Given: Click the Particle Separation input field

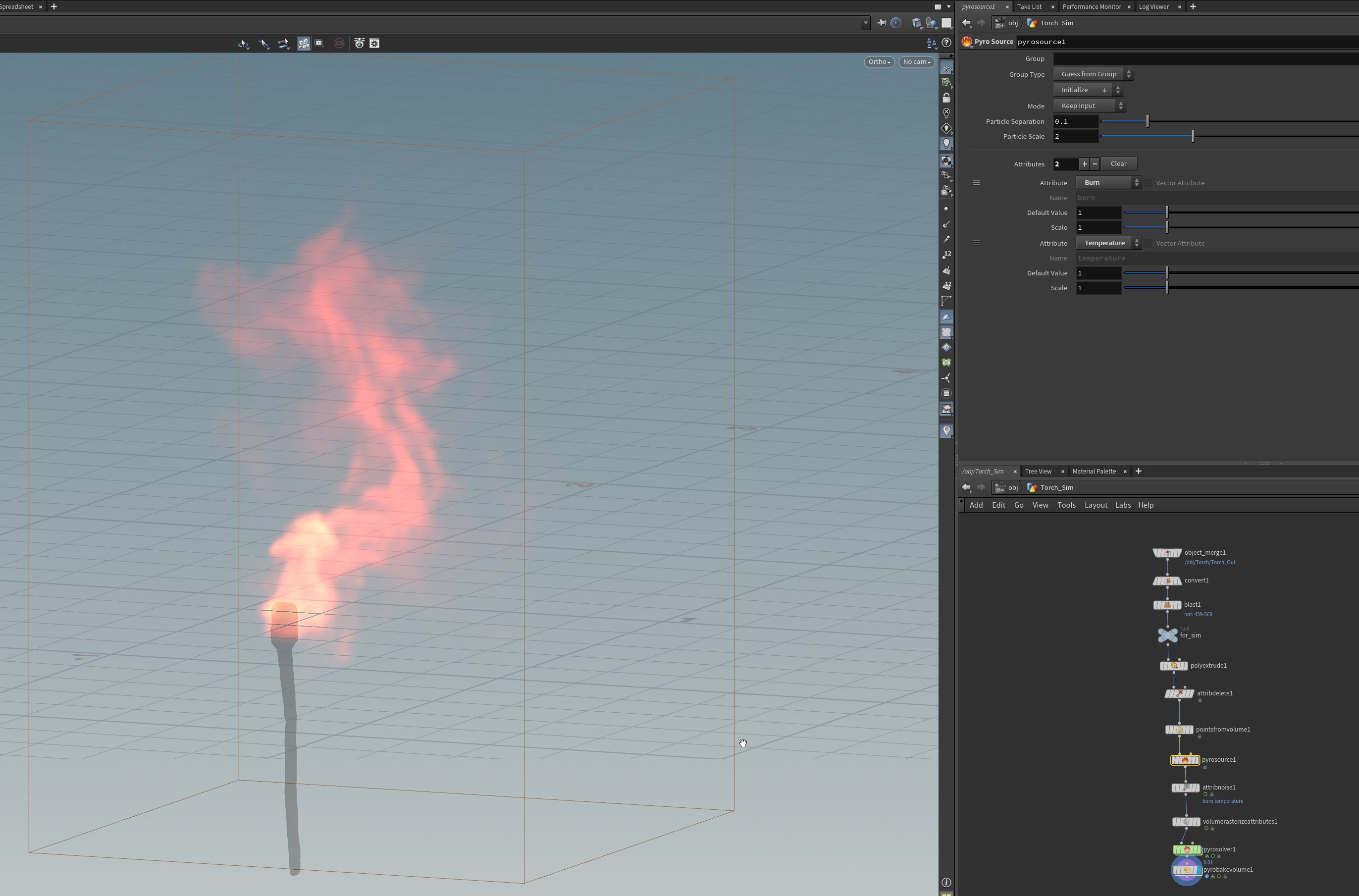Looking at the screenshot, I should pos(1075,122).
